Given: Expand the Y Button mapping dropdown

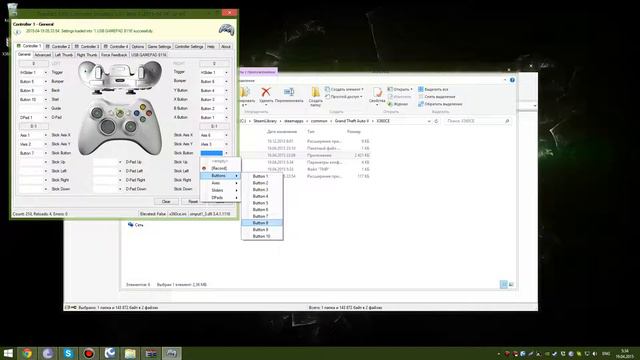Looking at the screenshot, I should 226,91.
